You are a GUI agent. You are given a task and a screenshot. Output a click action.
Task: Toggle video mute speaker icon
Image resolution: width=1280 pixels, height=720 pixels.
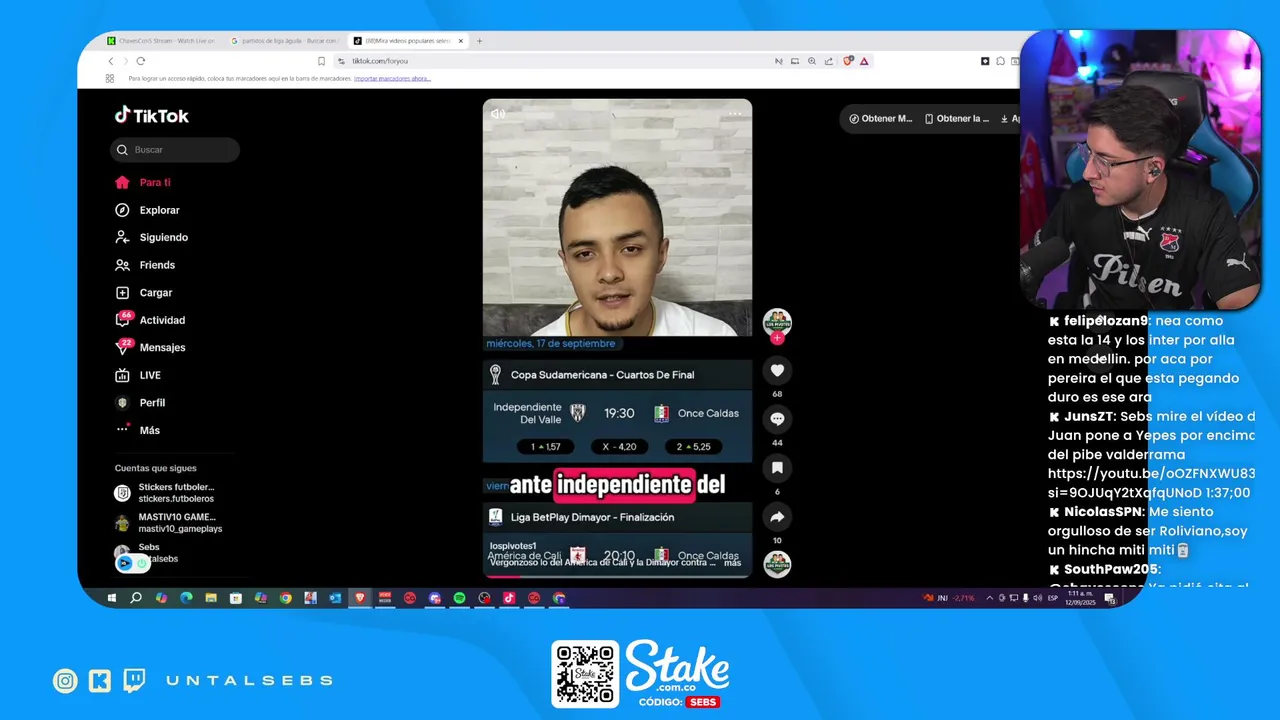498,113
